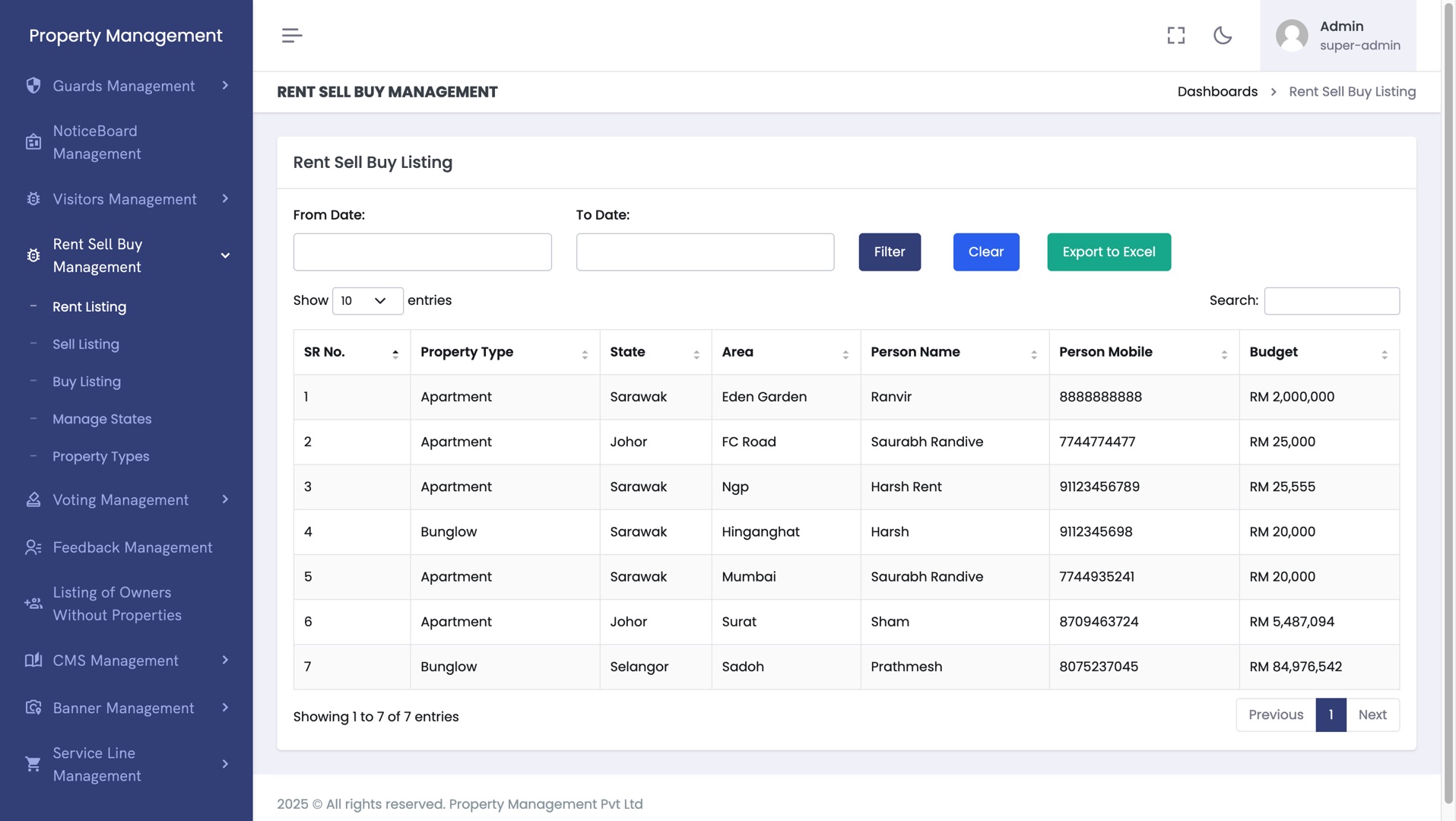Click the fullscreen expand icon
Image resolution: width=1456 pixels, height=821 pixels.
click(x=1175, y=36)
